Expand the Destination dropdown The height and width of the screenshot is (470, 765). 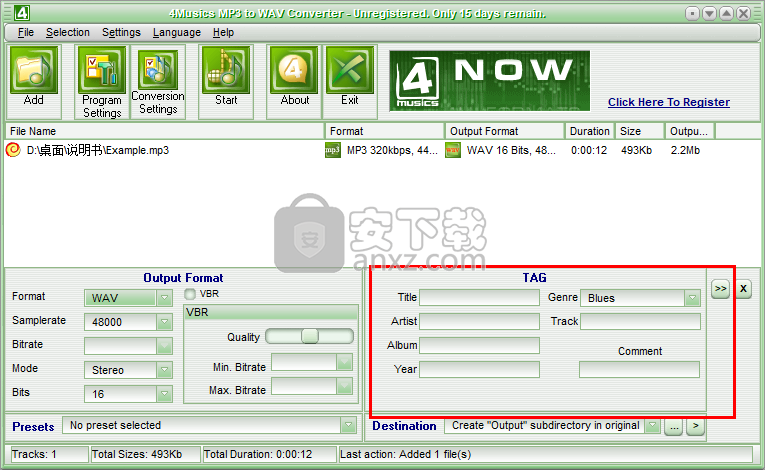click(652, 426)
